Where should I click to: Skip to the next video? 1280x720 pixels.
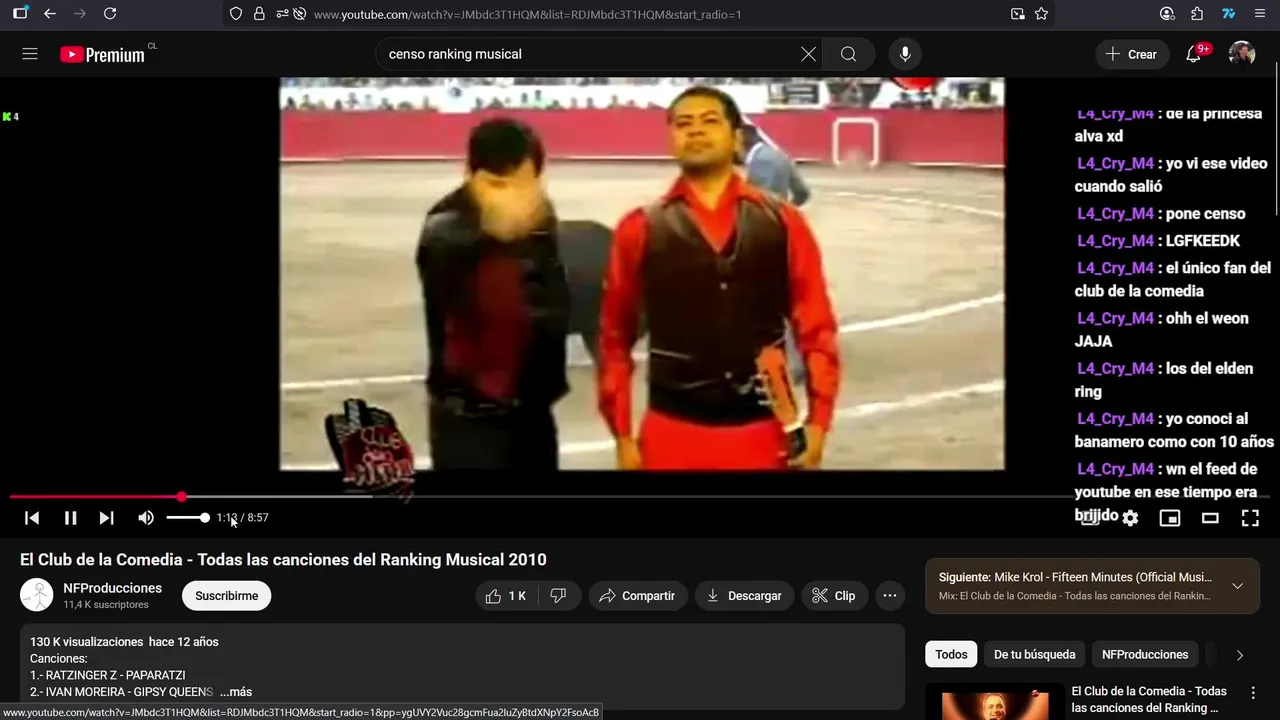tap(106, 518)
